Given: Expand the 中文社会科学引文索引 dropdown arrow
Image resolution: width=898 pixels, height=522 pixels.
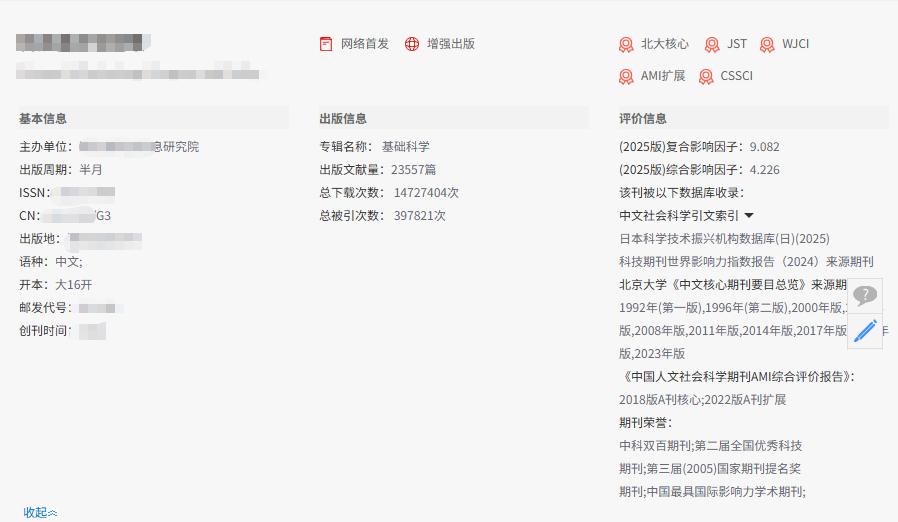Looking at the screenshot, I should (749, 216).
